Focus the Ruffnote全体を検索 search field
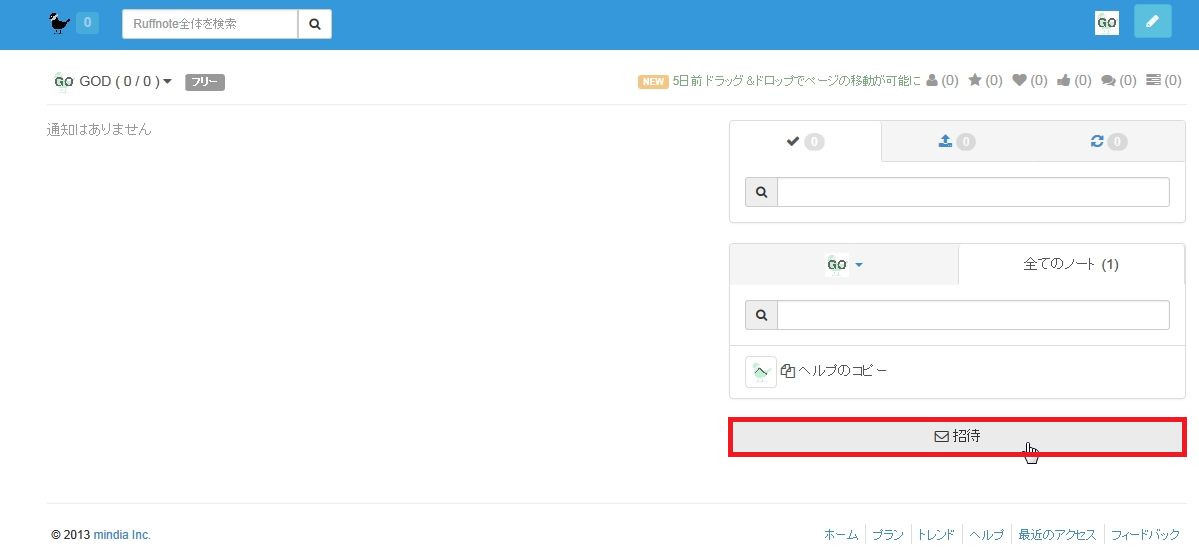This screenshot has width=1199, height=550. click(x=210, y=24)
